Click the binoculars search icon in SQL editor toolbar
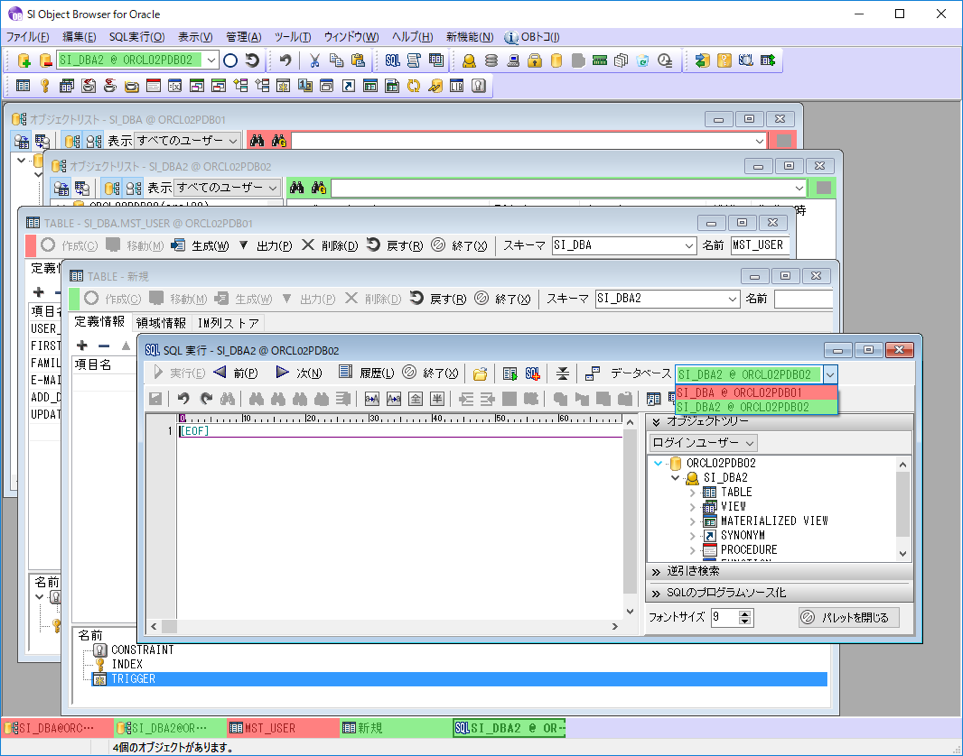Image resolution: width=963 pixels, height=756 pixels. (228, 398)
